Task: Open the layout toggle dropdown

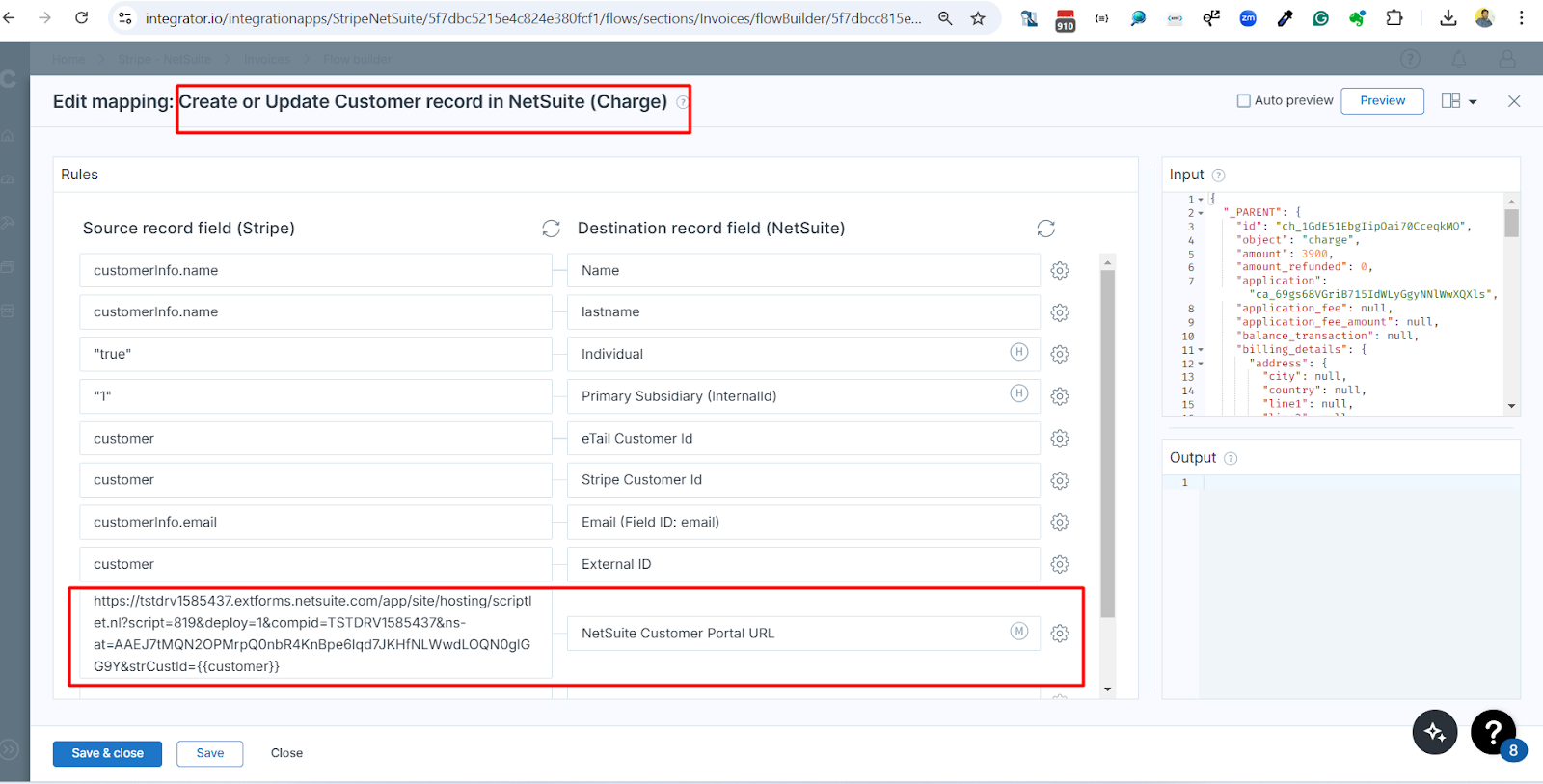Action: pyautogui.click(x=1459, y=101)
